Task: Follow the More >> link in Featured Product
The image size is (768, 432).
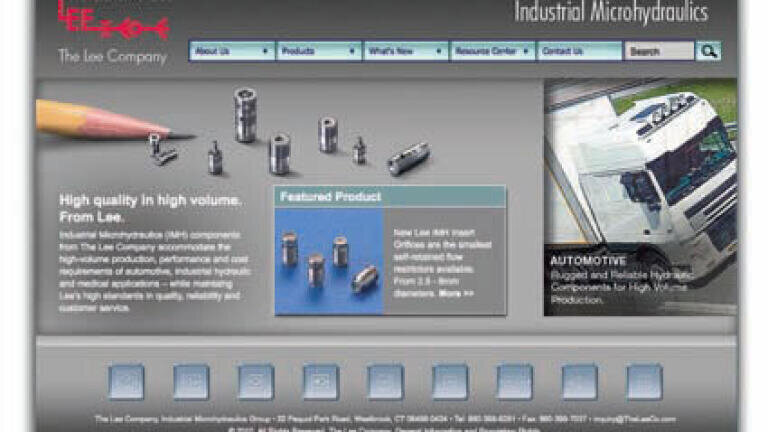Action: point(456,293)
